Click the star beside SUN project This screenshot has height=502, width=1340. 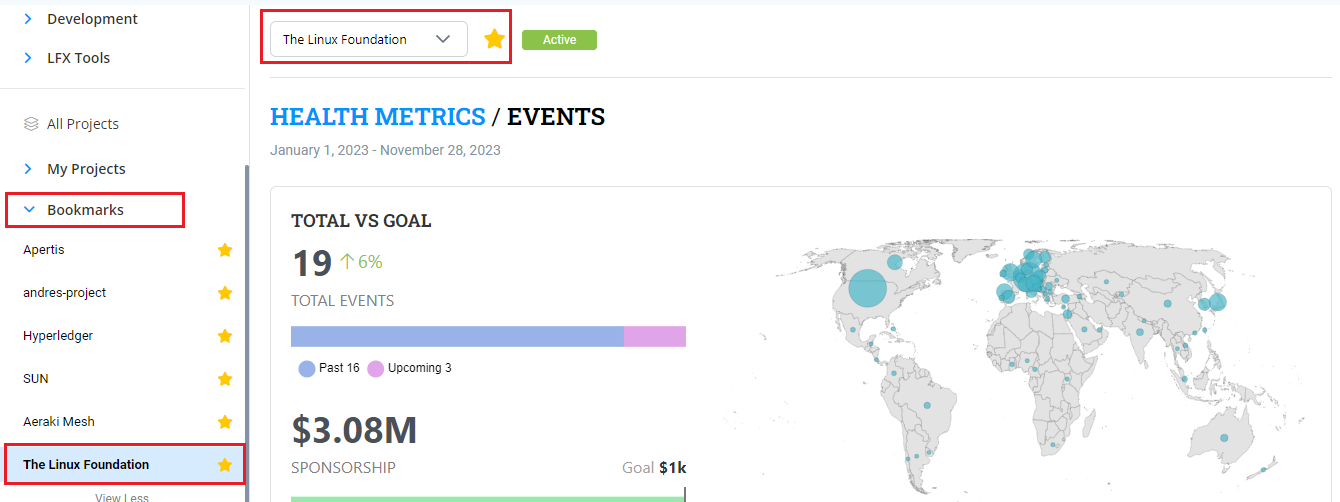[x=225, y=379]
